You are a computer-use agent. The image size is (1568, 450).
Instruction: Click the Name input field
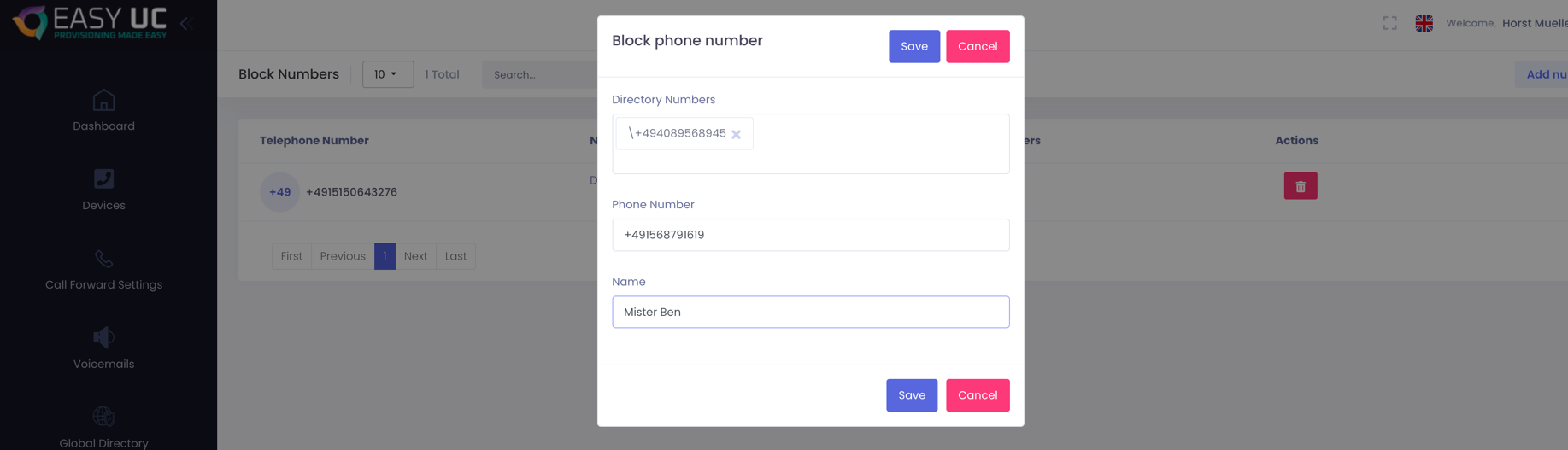point(810,313)
